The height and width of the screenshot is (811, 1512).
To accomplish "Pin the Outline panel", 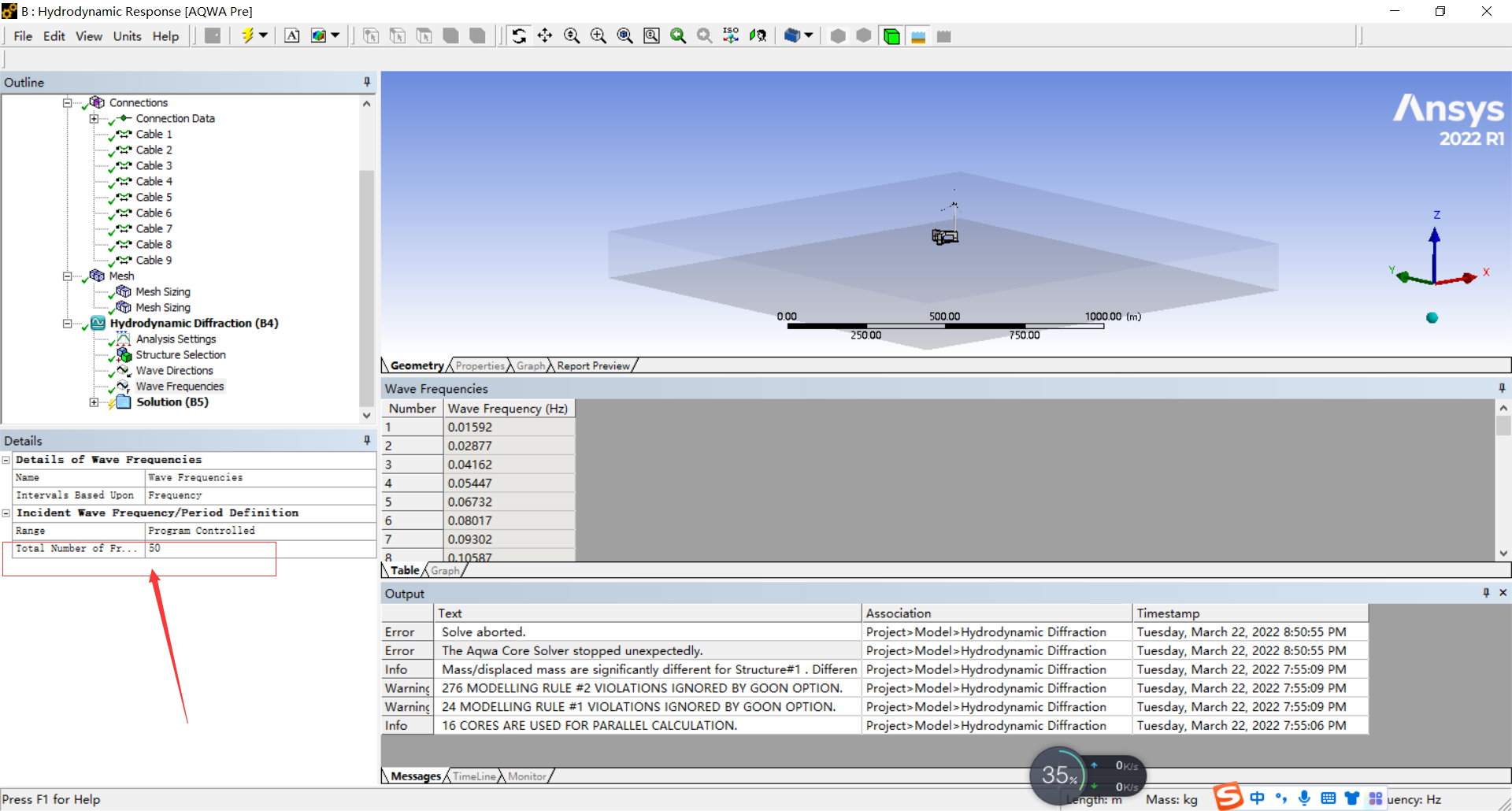I will point(367,82).
